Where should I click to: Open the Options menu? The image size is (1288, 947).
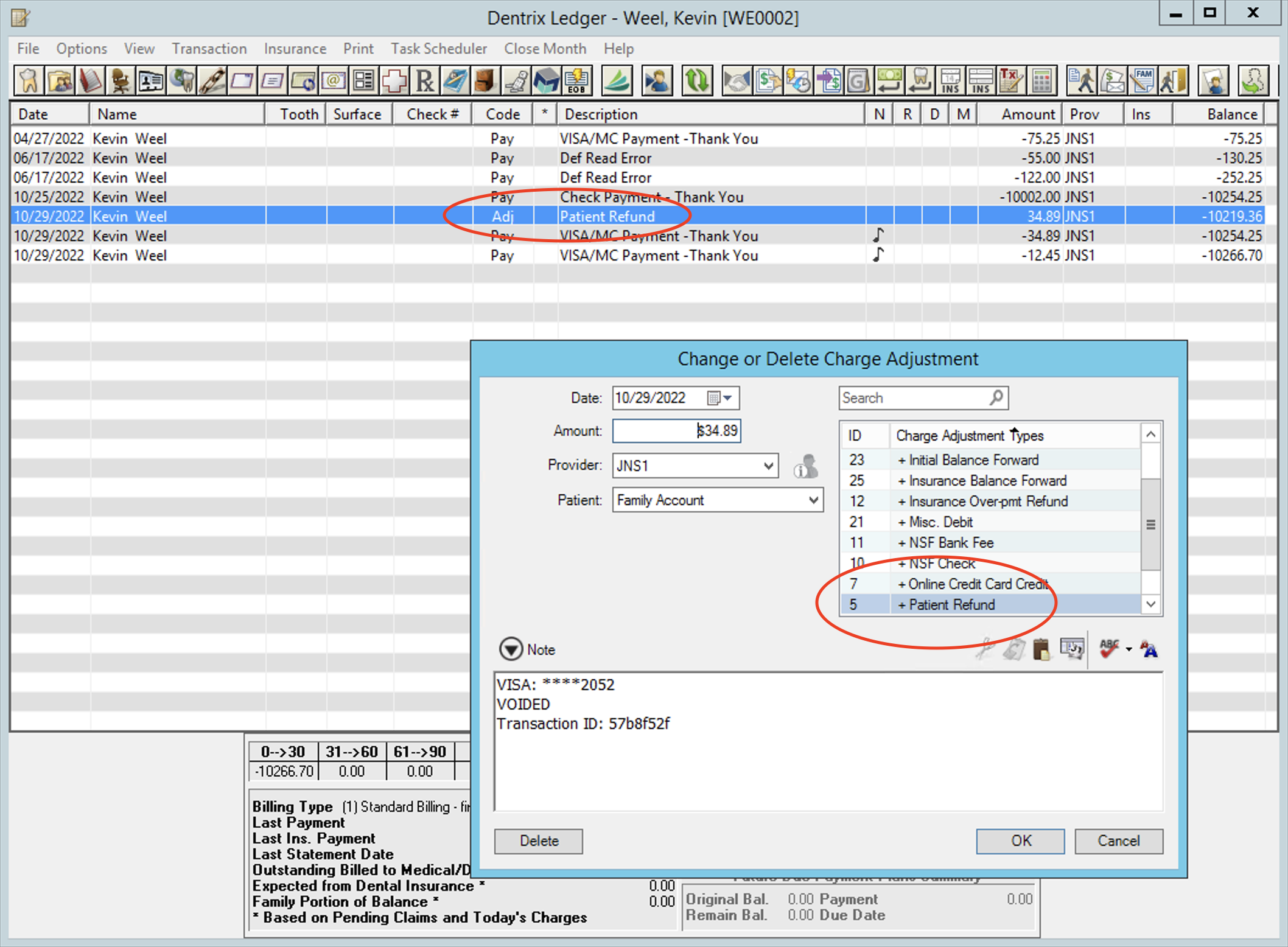pos(82,49)
